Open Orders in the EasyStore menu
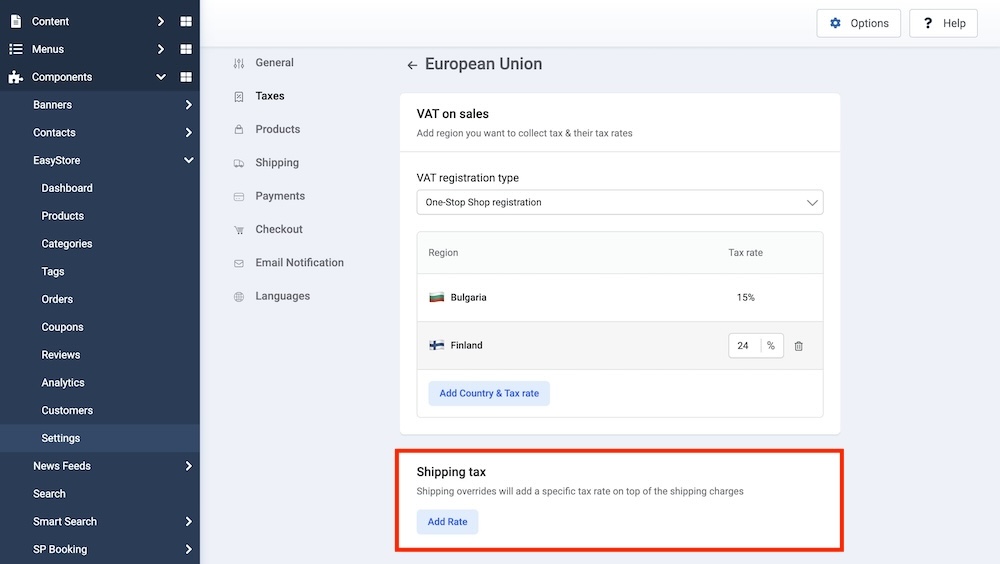The height and width of the screenshot is (564, 1000). tap(57, 299)
